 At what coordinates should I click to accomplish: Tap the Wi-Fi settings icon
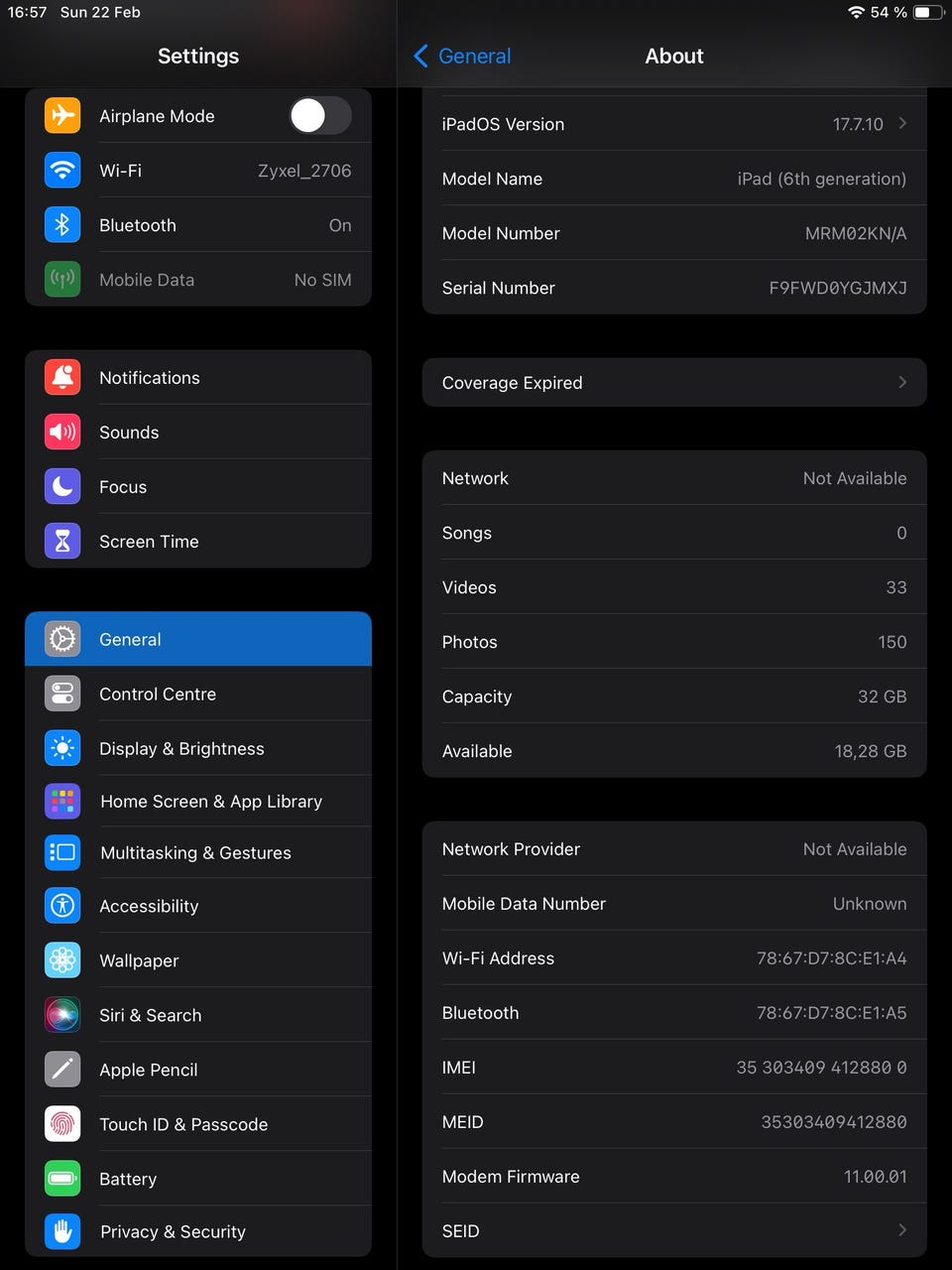(62, 170)
